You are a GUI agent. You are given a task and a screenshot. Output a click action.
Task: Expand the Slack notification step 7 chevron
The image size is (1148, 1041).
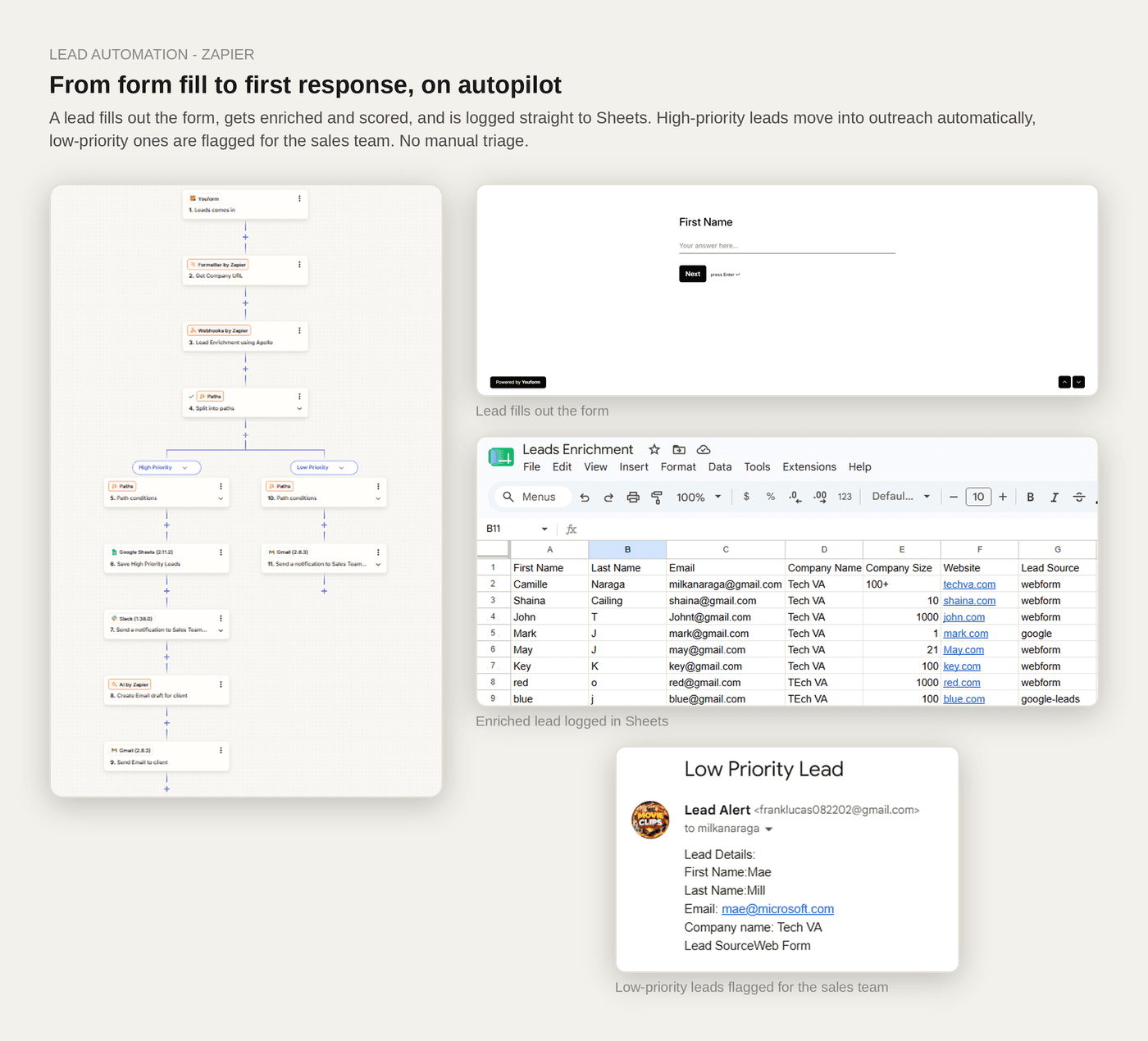221,630
